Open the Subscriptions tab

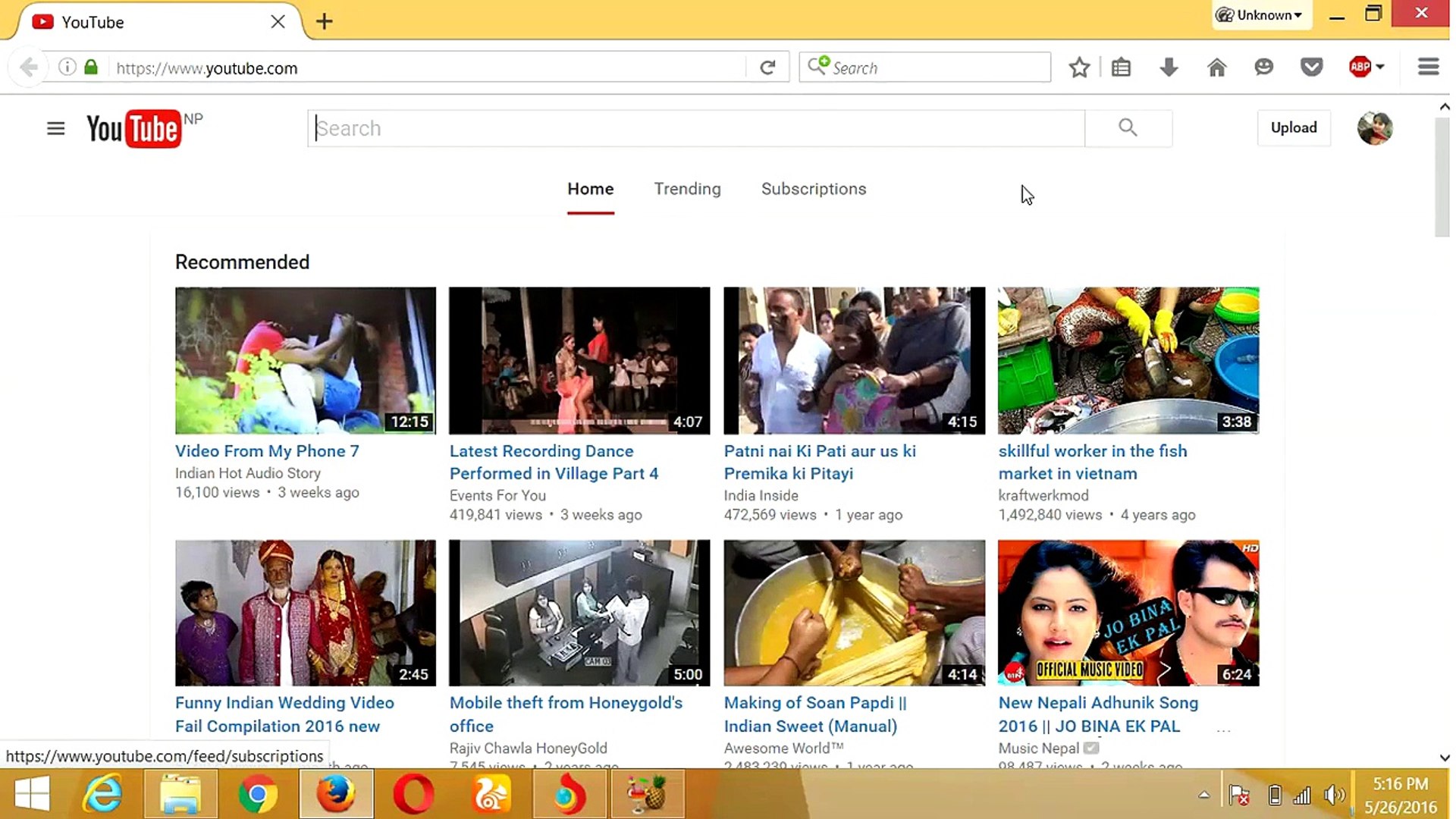point(813,189)
